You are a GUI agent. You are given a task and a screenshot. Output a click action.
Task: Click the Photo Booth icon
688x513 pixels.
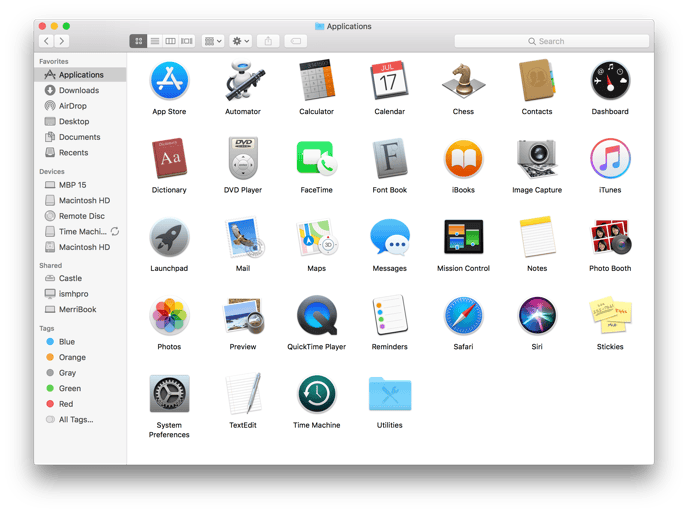(x=610, y=237)
